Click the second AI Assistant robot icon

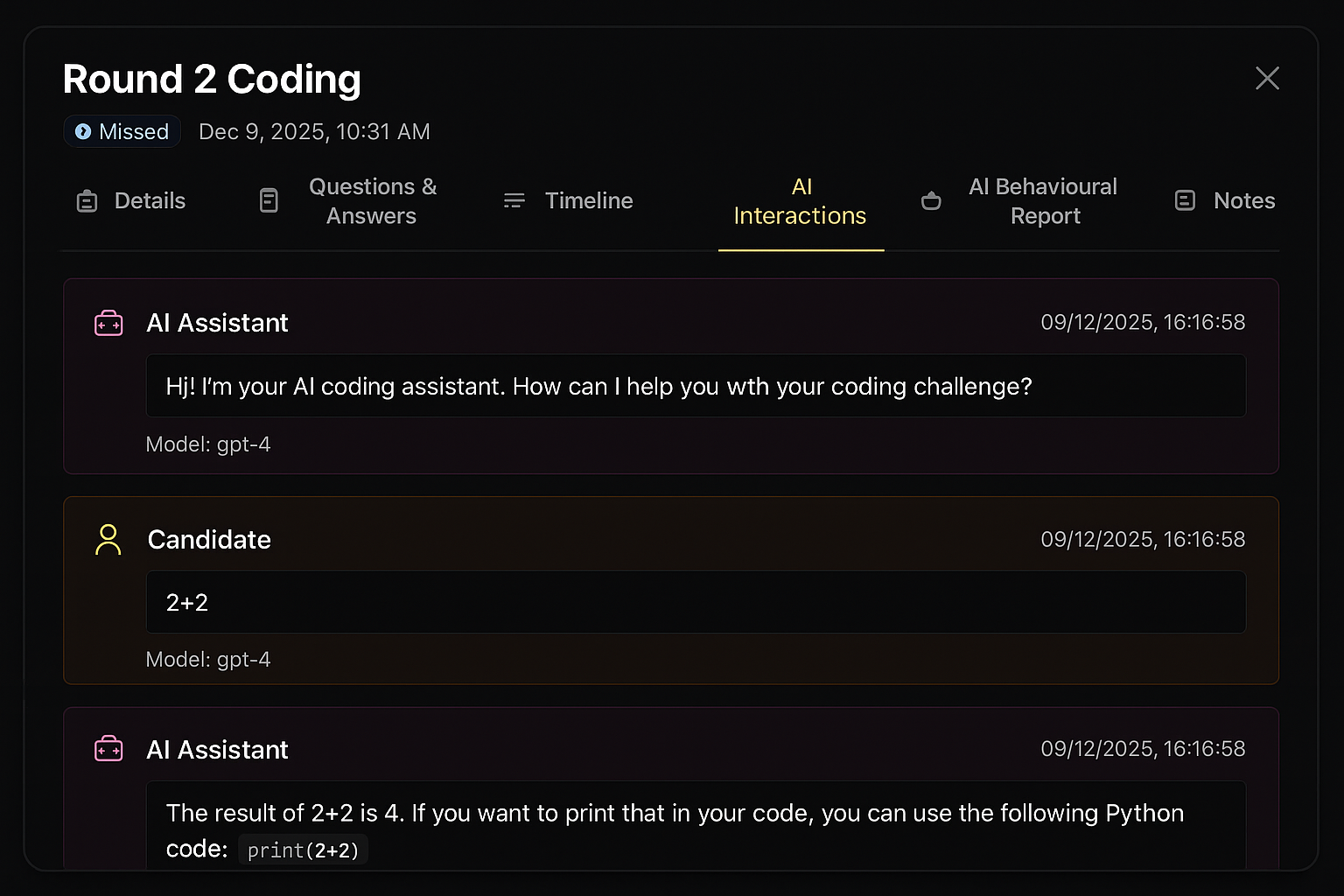tap(108, 750)
